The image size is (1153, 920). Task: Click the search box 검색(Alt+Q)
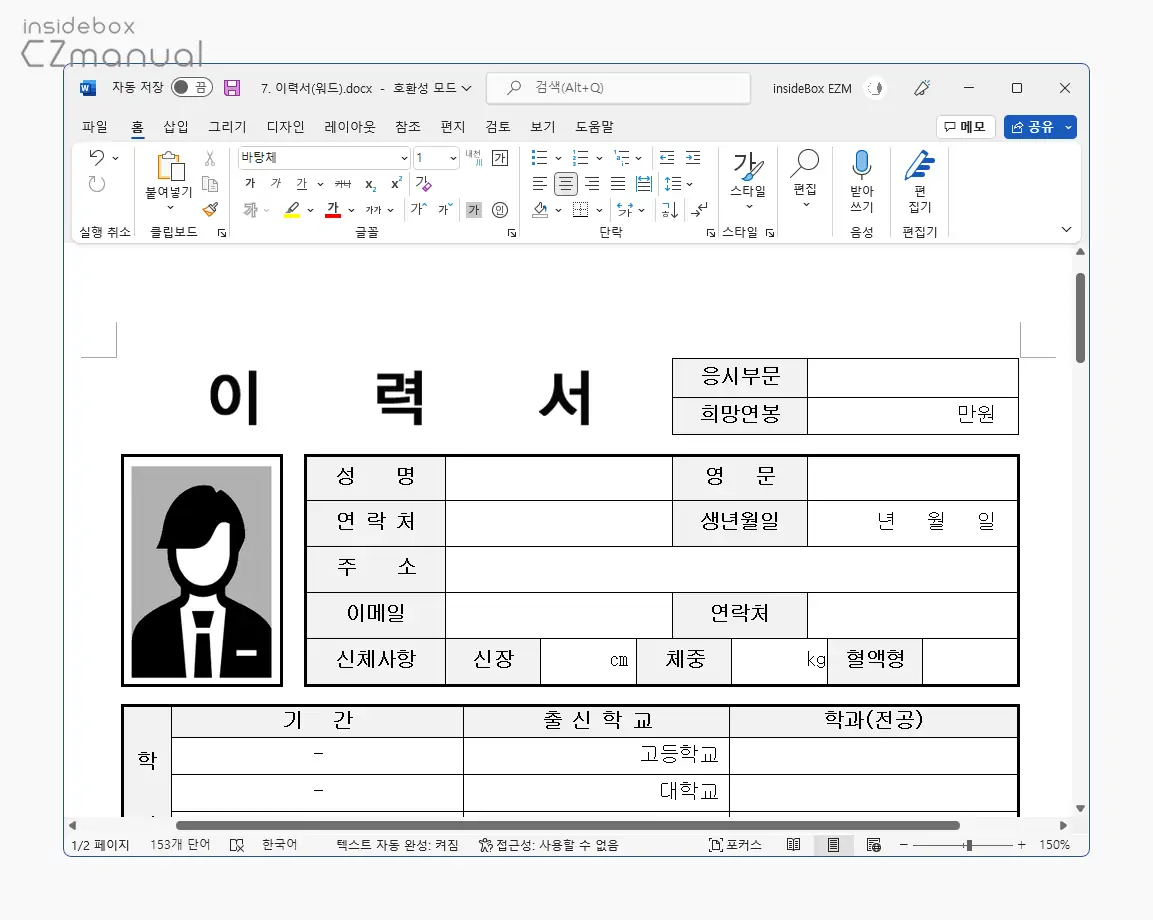(x=618, y=88)
